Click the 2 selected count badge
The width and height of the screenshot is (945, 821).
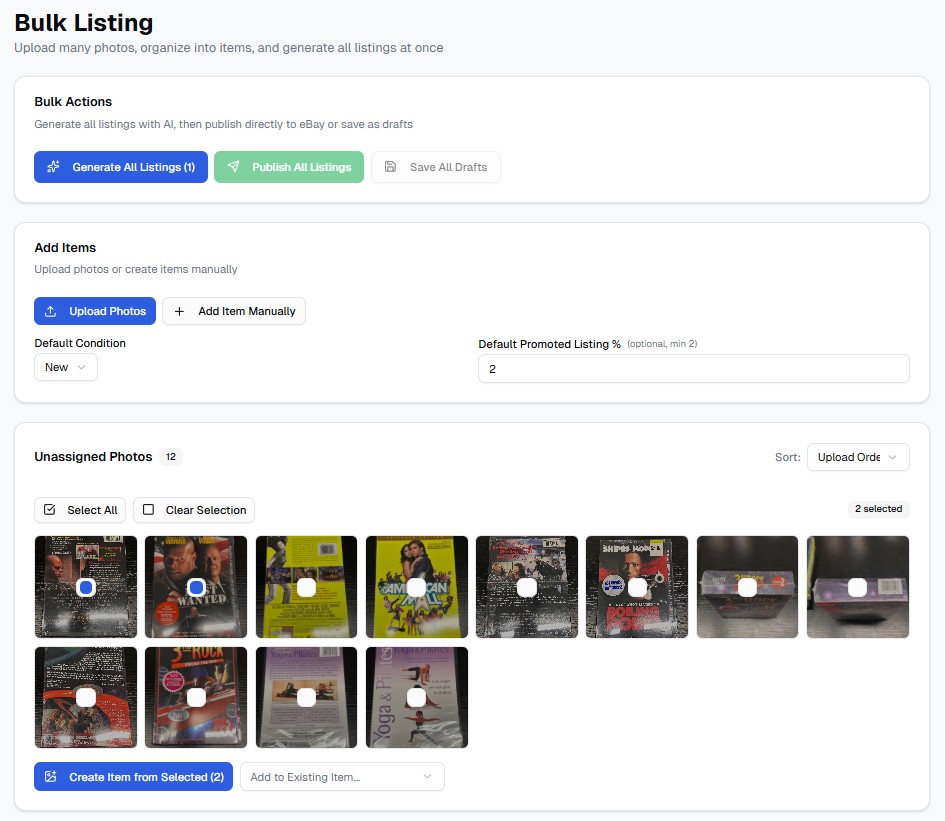pyautogui.click(x=878, y=509)
